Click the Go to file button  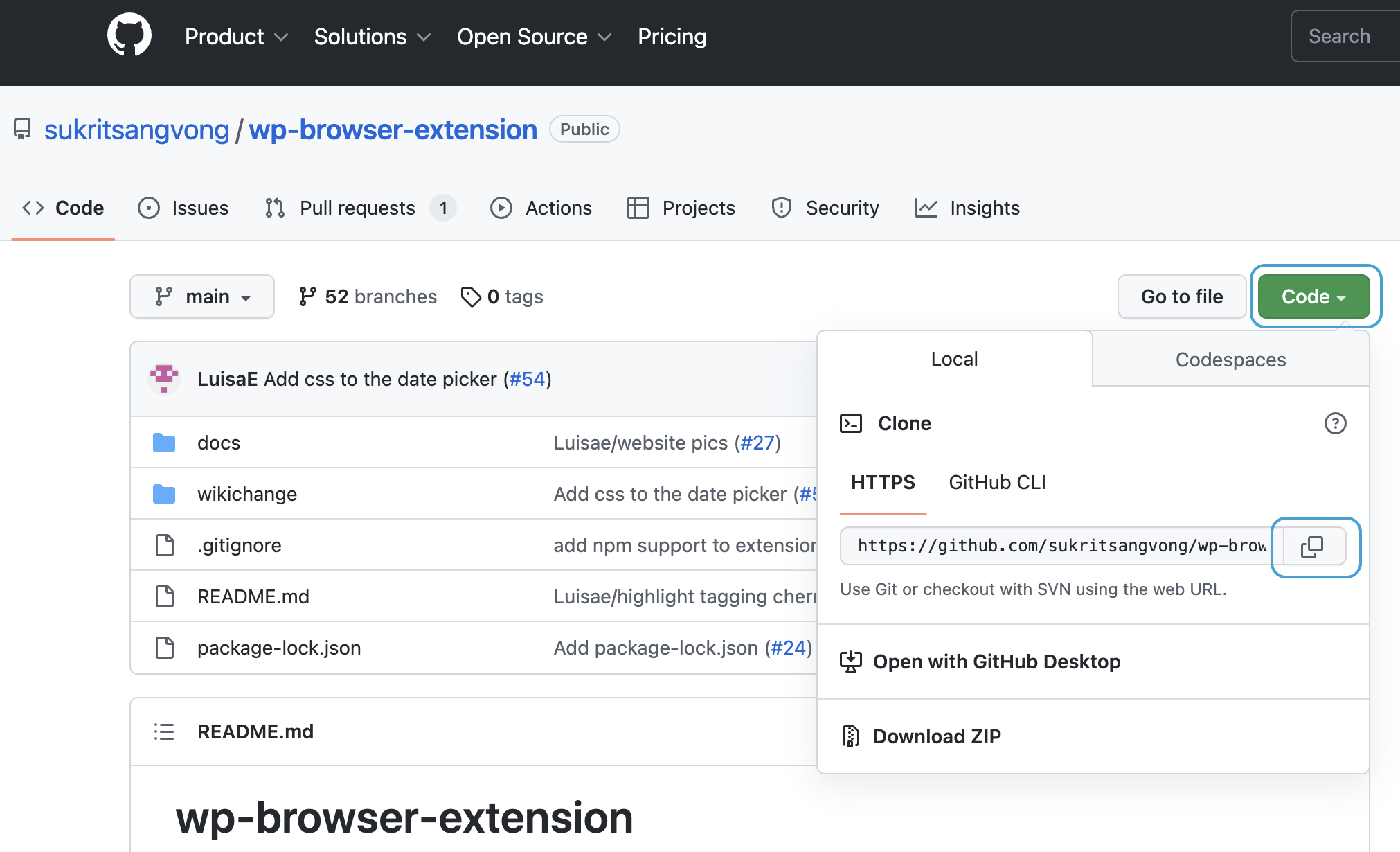pos(1182,296)
